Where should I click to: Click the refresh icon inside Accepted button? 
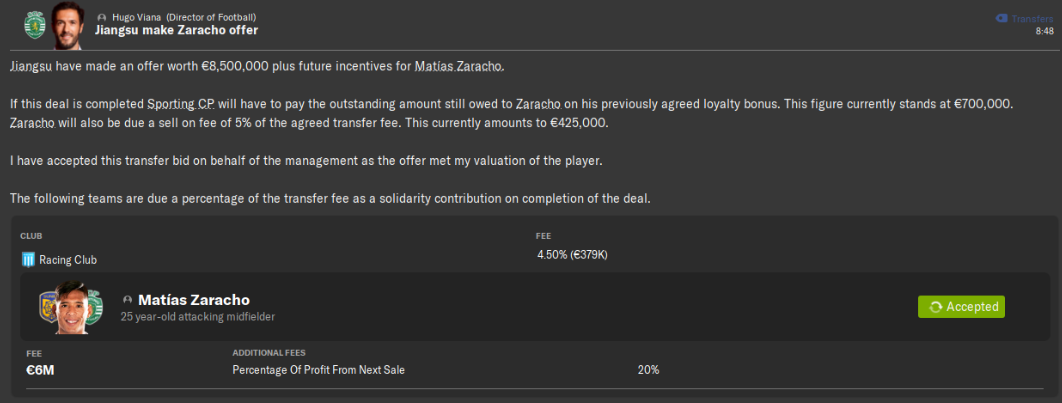935,307
